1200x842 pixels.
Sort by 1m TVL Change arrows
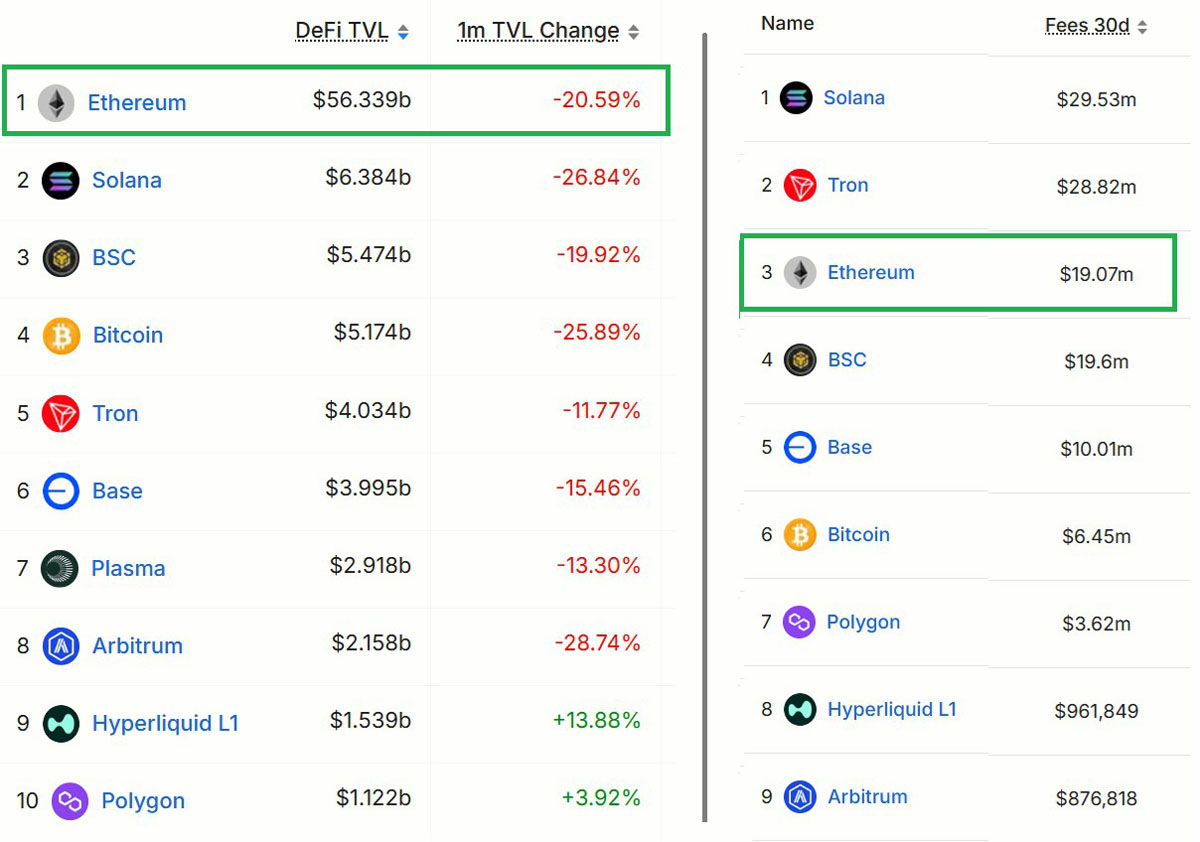633,33
